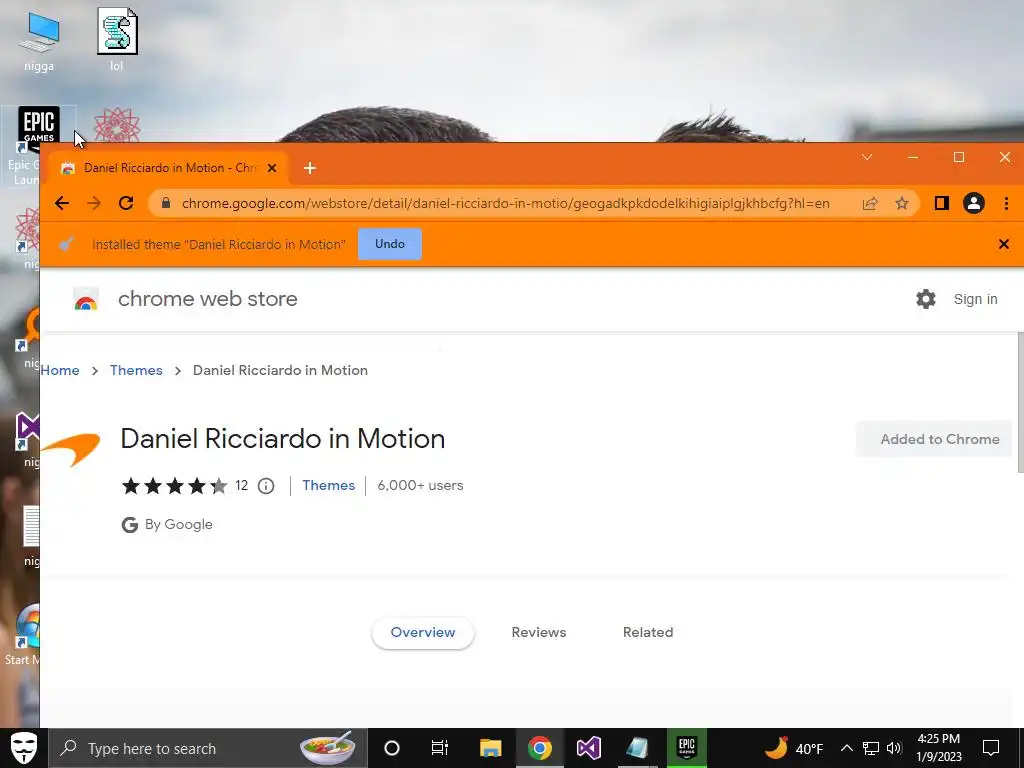The height and width of the screenshot is (768, 1024).
Task: Reload the web store page
Action: click(126, 203)
